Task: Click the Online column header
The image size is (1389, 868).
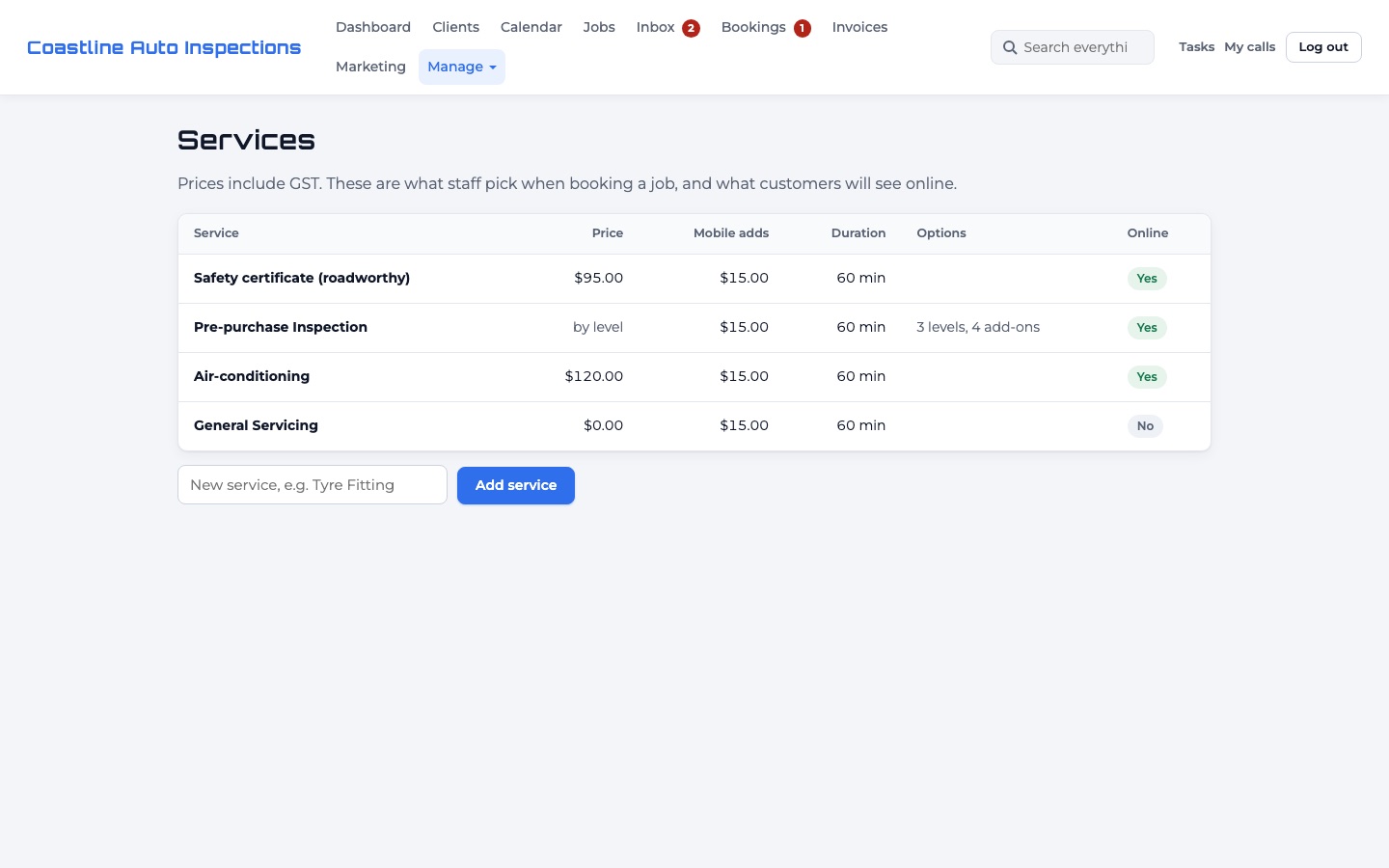Action: (1148, 233)
